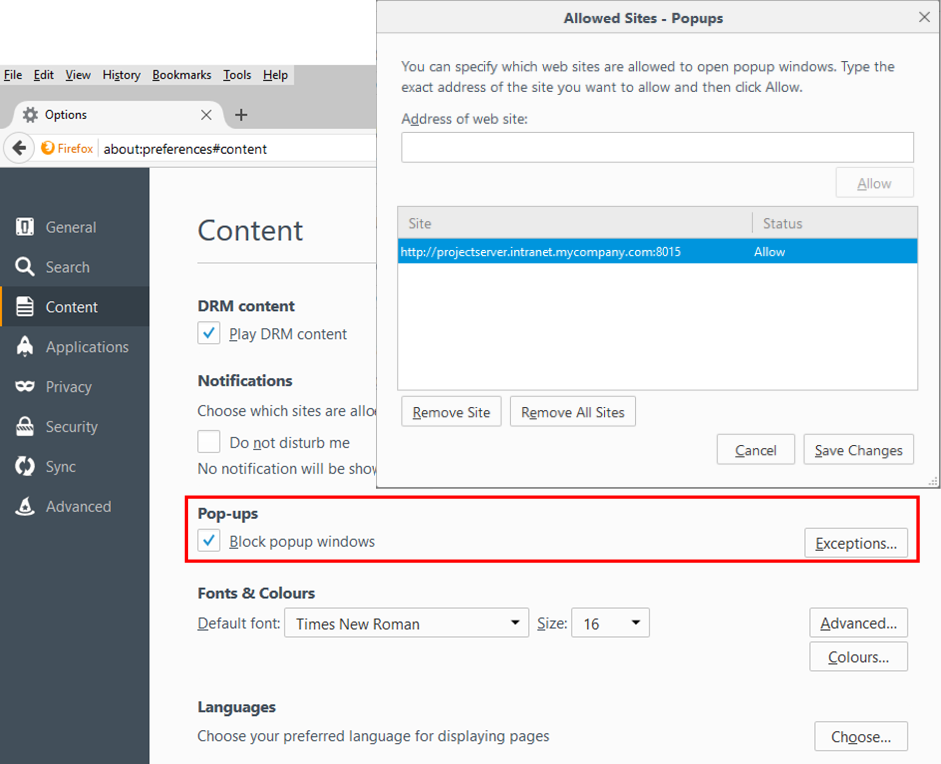Click the Search magnifier icon in sidebar
The width and height of the screenshot is (941, 764).
[x=25, y=267]
